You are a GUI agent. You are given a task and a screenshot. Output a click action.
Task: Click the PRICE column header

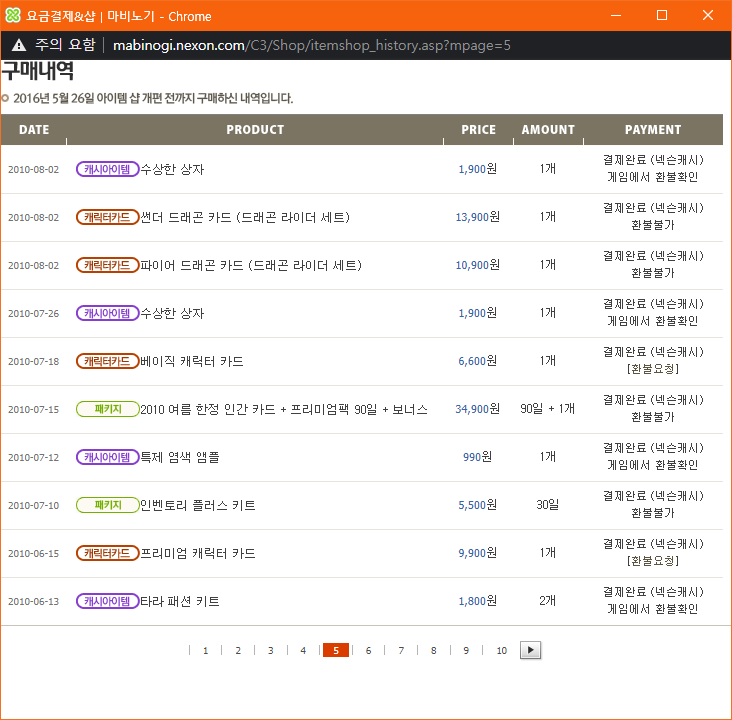(479, 130)
